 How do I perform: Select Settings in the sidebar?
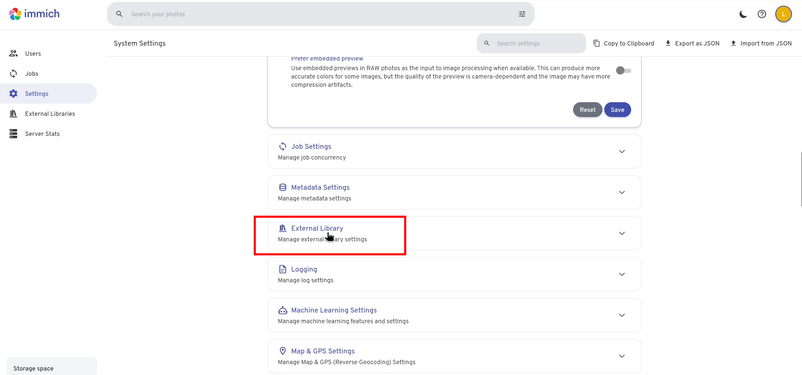[x=48, y=94]
